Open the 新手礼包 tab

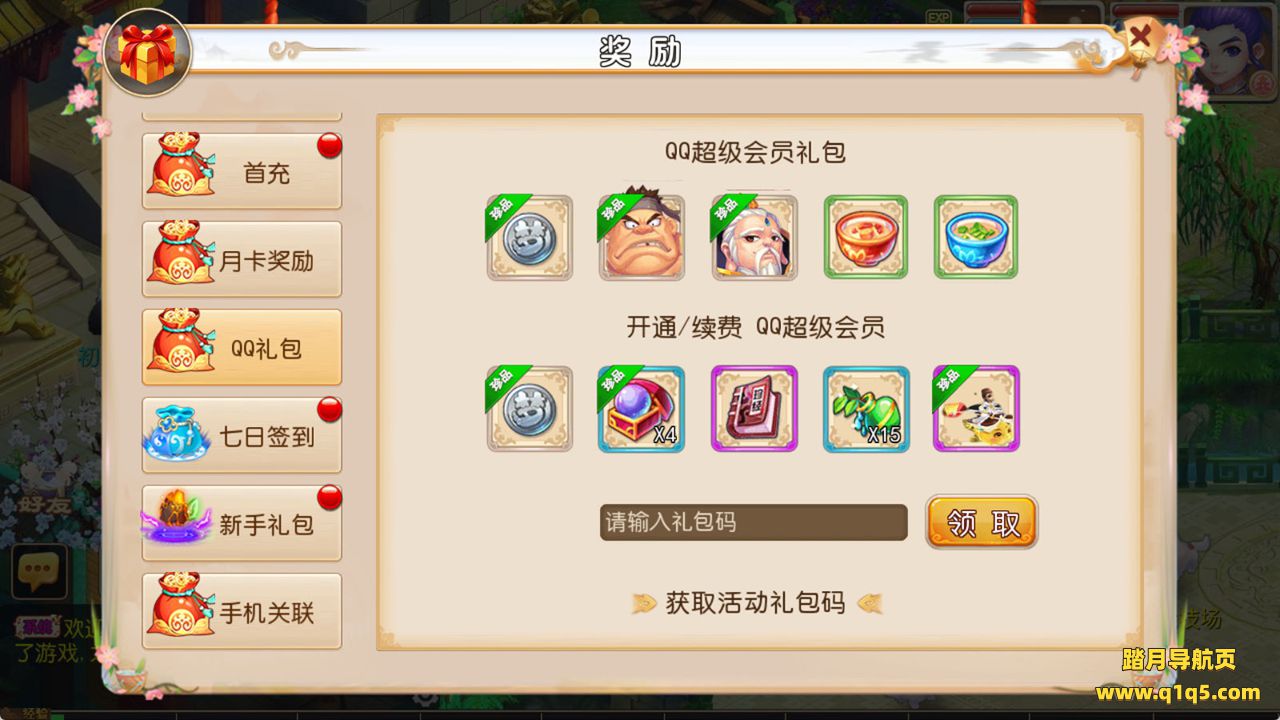click(x=242, y=524)
